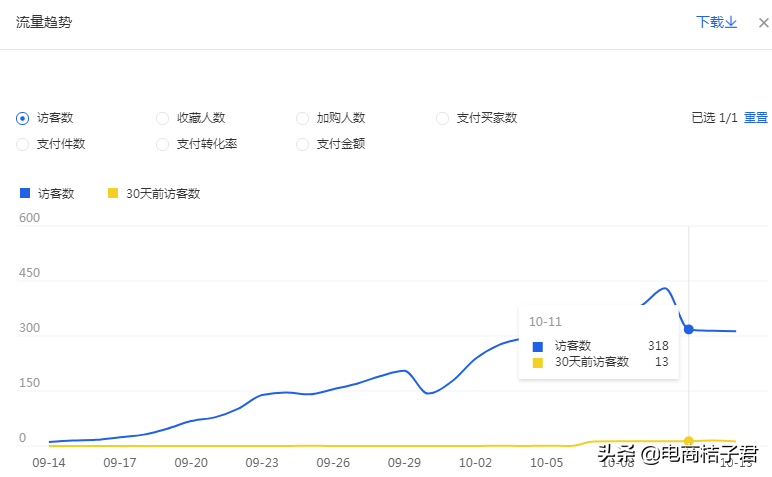Click the 09-23 x-axis date label
Image resolution: width=772 pixels, height=477 pixels.
click(262, 463)
